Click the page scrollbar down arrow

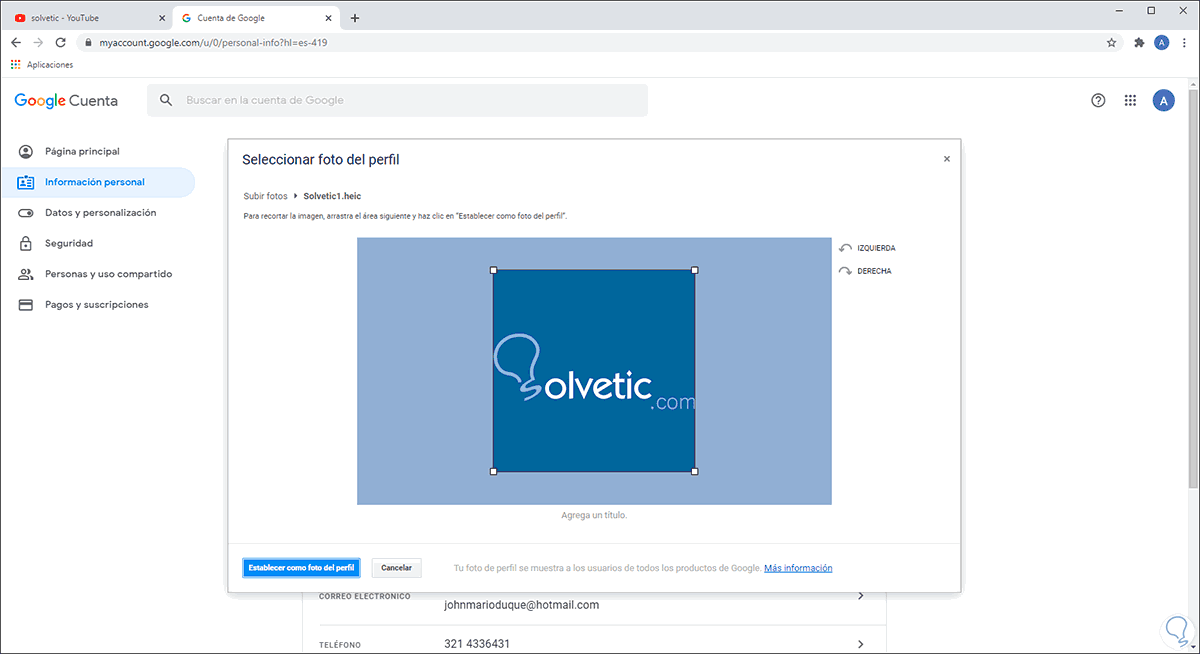pos(1191,647)
